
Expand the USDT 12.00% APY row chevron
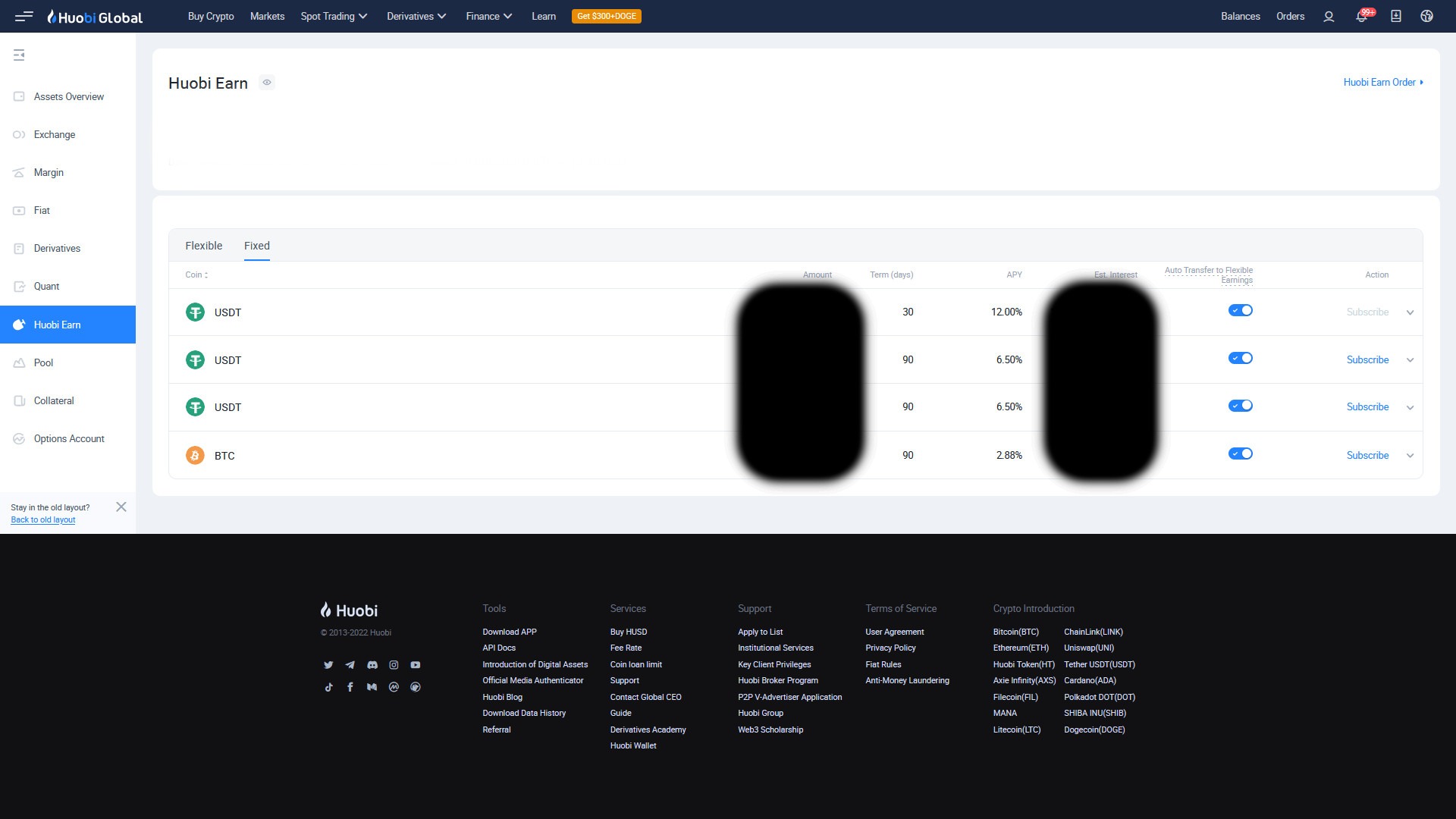point(1410,312)
